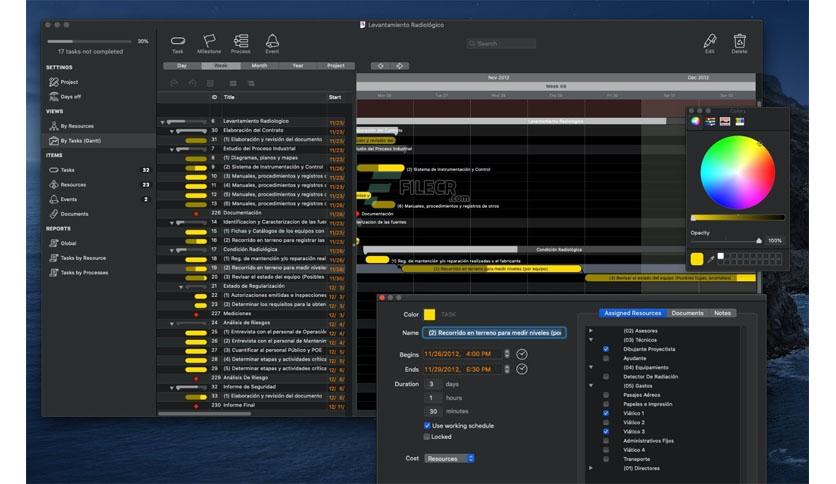
Task: Open Tasks by Processes report
Action: coord(79,272)
